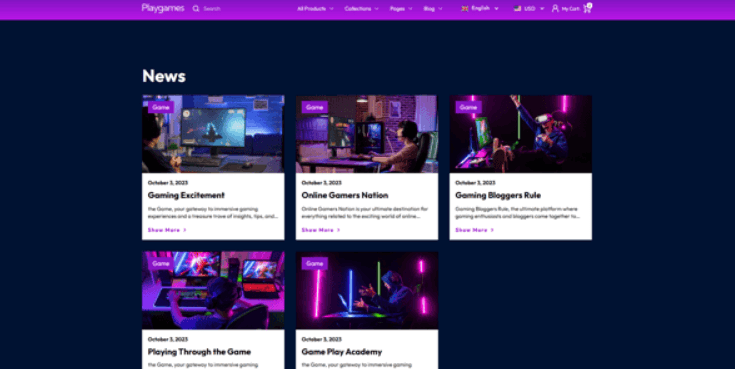The height and width of the screenshot is (369, 735).
Task: Click the Online Gamers Nation description text
Action: pos(365,213)
